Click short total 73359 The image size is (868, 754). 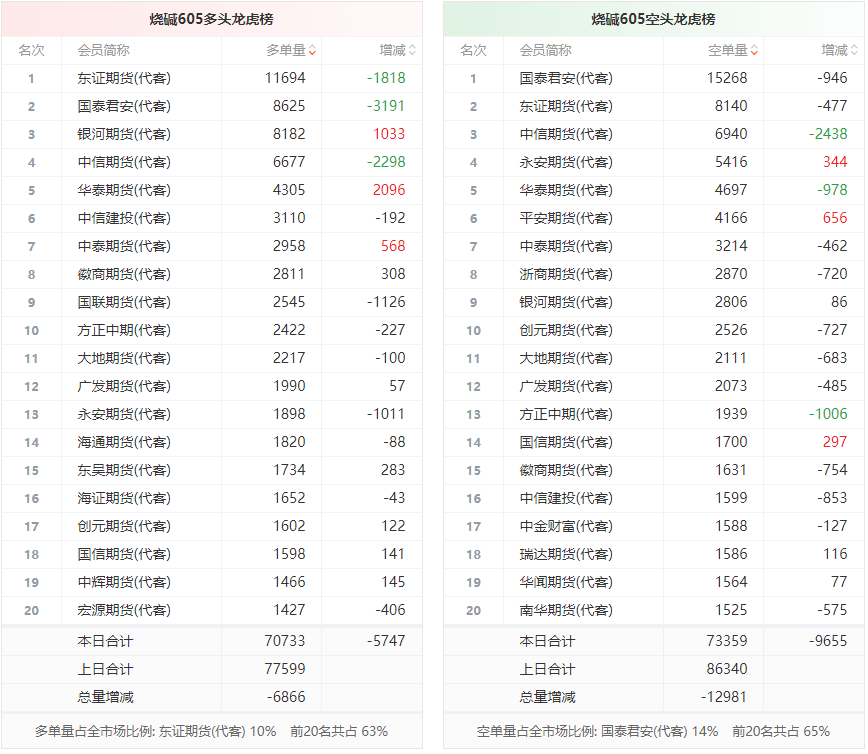[727, 641]
